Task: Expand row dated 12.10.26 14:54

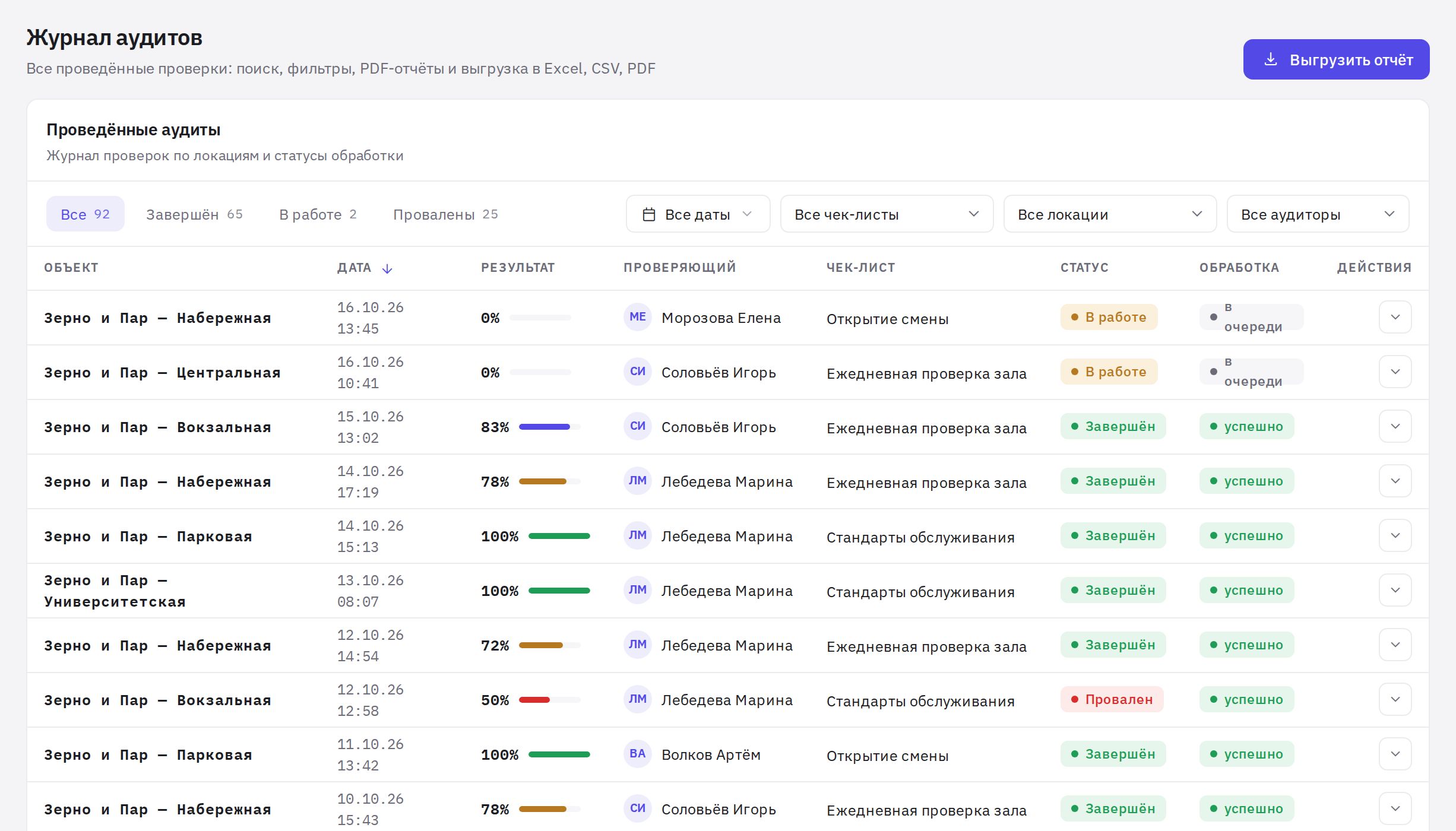Action: (1395, 645)
